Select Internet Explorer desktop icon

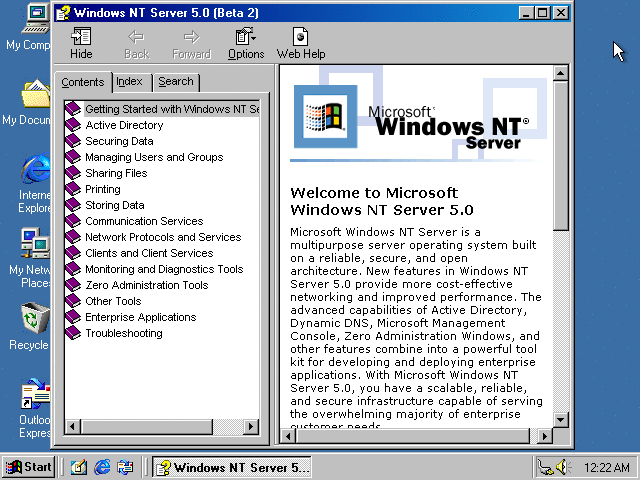point(36,169)
